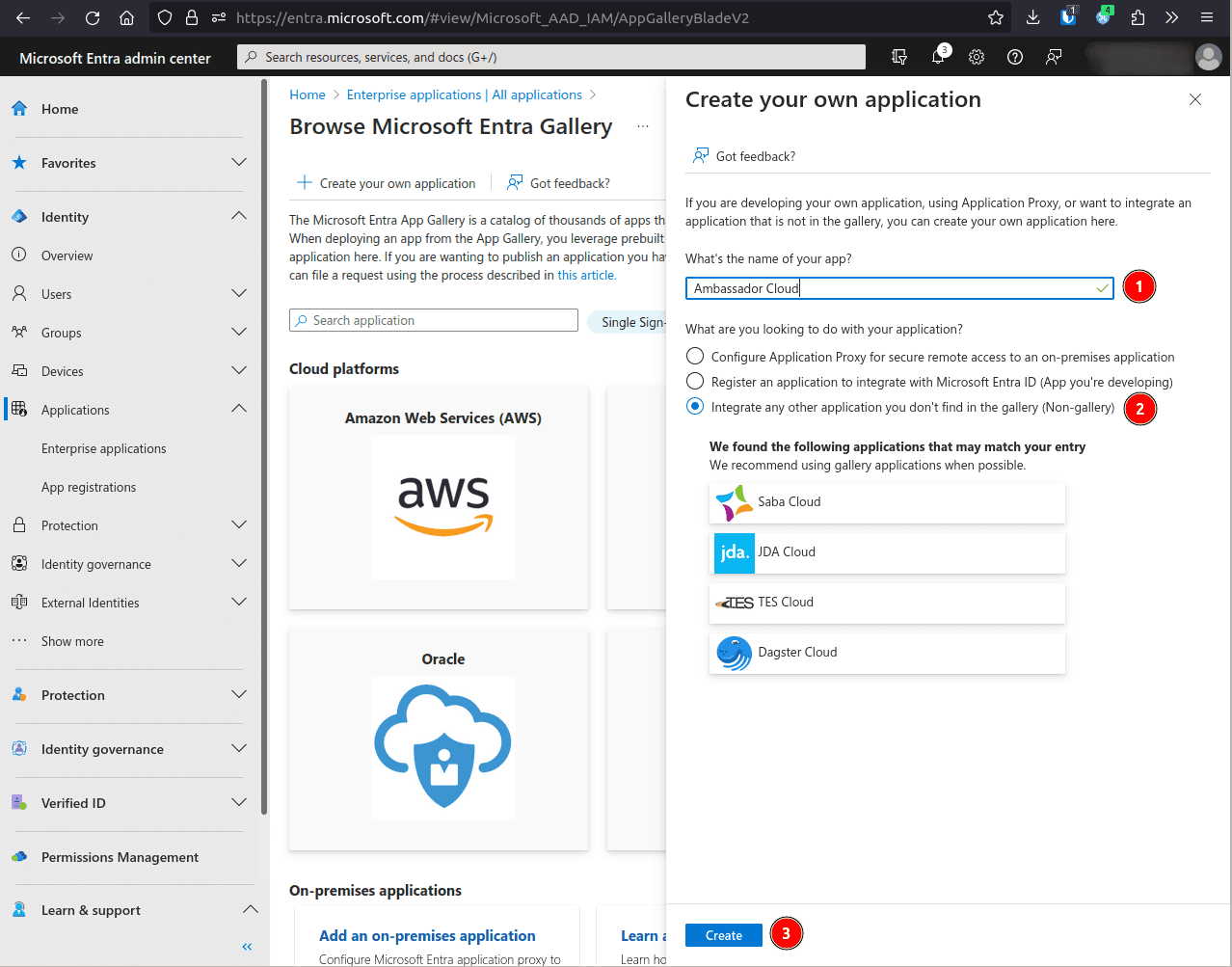The image size is (1232, 967).
Task: Open the browser home page icon
Action: point(126,17)
